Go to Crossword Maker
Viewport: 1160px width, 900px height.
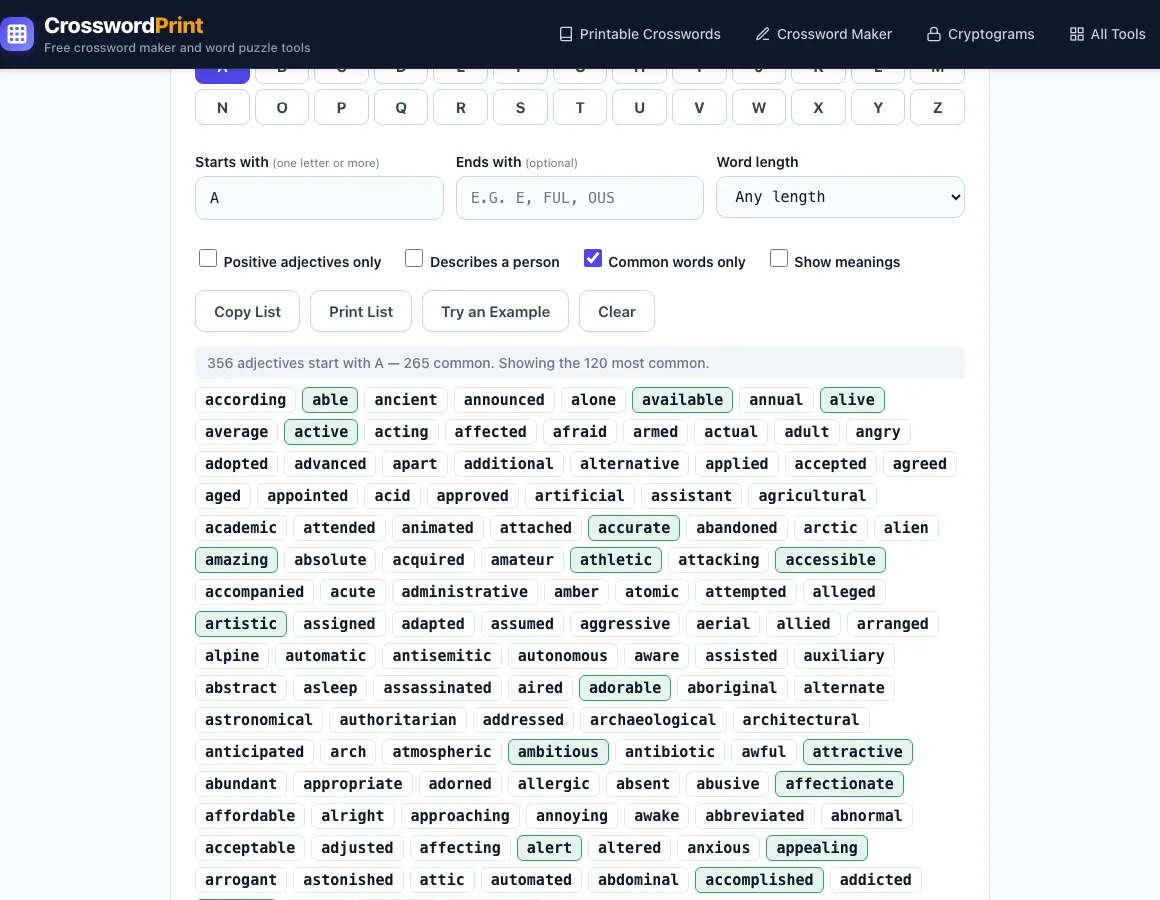(824, 34)
